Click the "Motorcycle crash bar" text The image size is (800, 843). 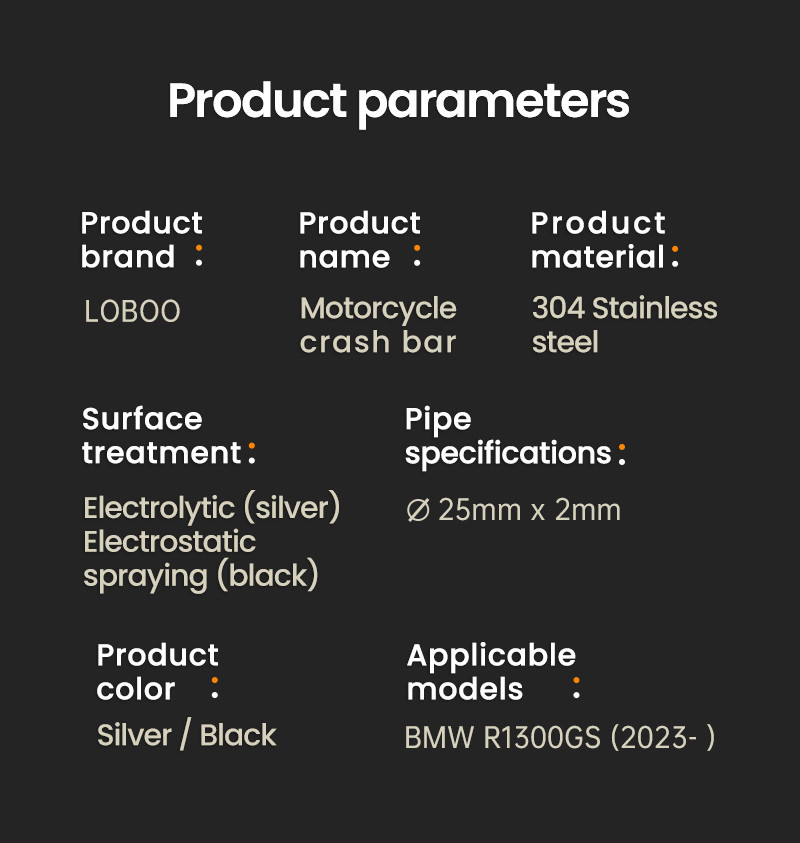(x=378, y=325)
